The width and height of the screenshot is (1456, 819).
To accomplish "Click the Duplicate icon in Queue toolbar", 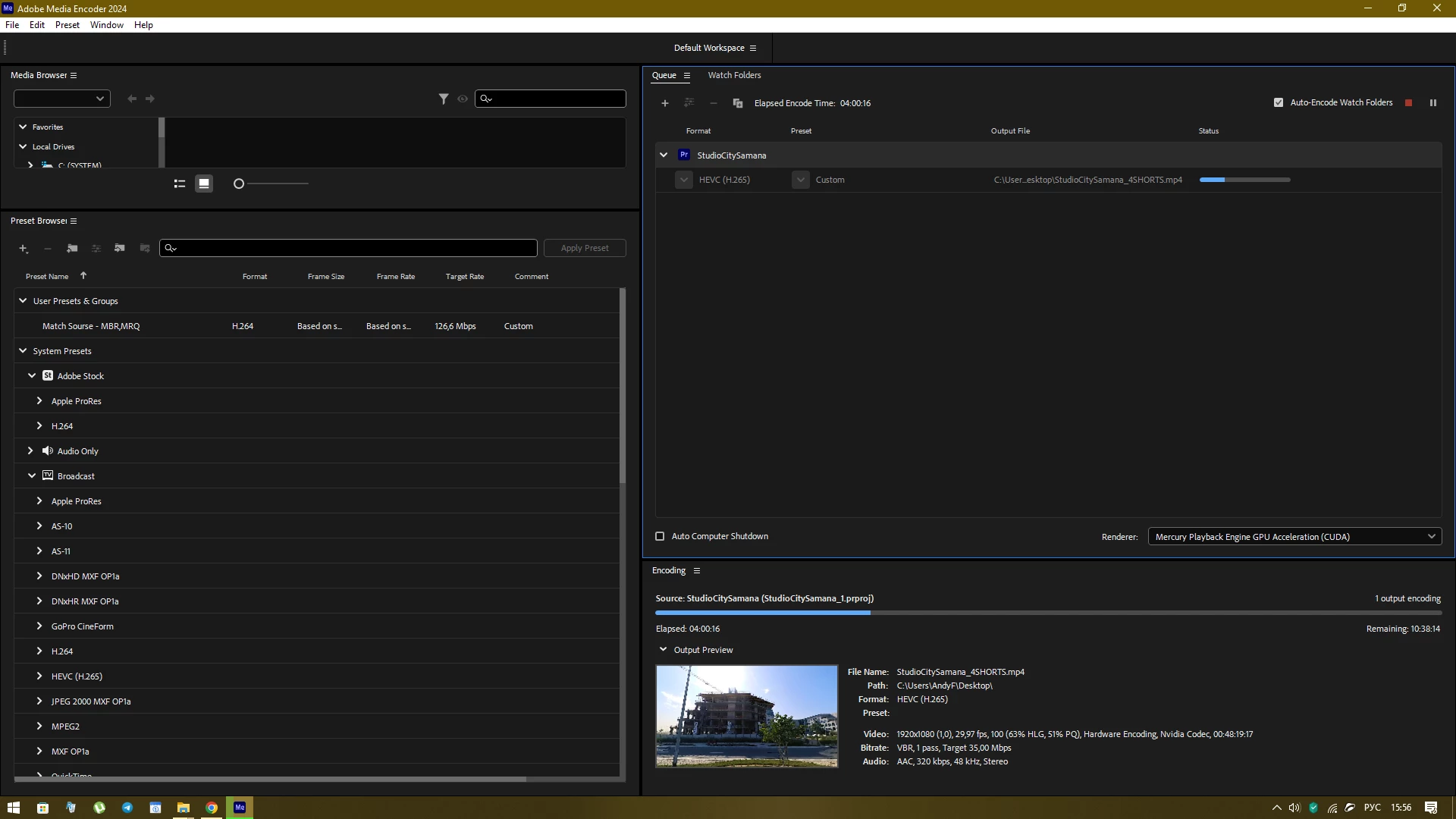I will click(x=737, y=103).
